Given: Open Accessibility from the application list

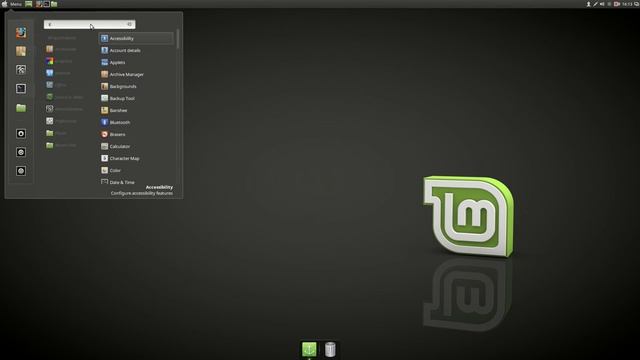Looking at the screenshot, I should point(136,38).
